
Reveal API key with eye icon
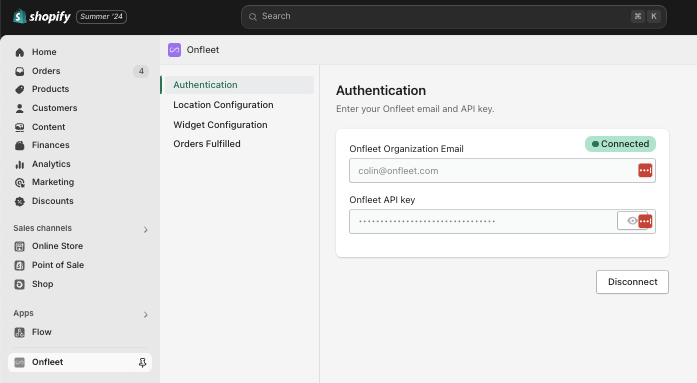click(632, 221)
